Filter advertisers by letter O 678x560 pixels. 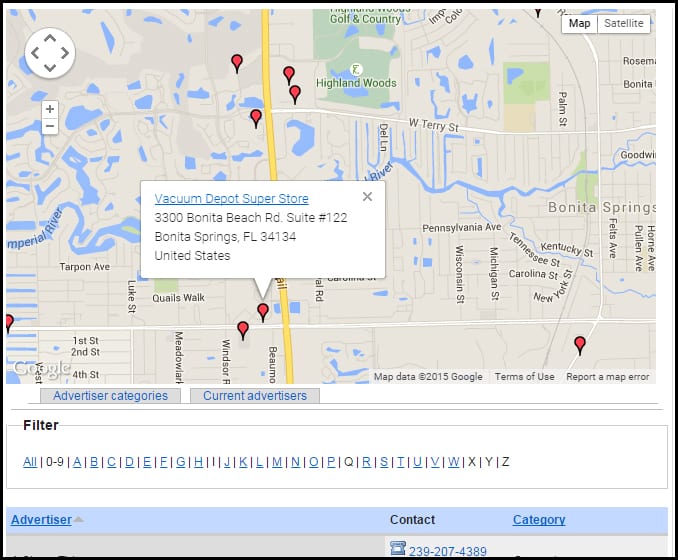(314, 462)
